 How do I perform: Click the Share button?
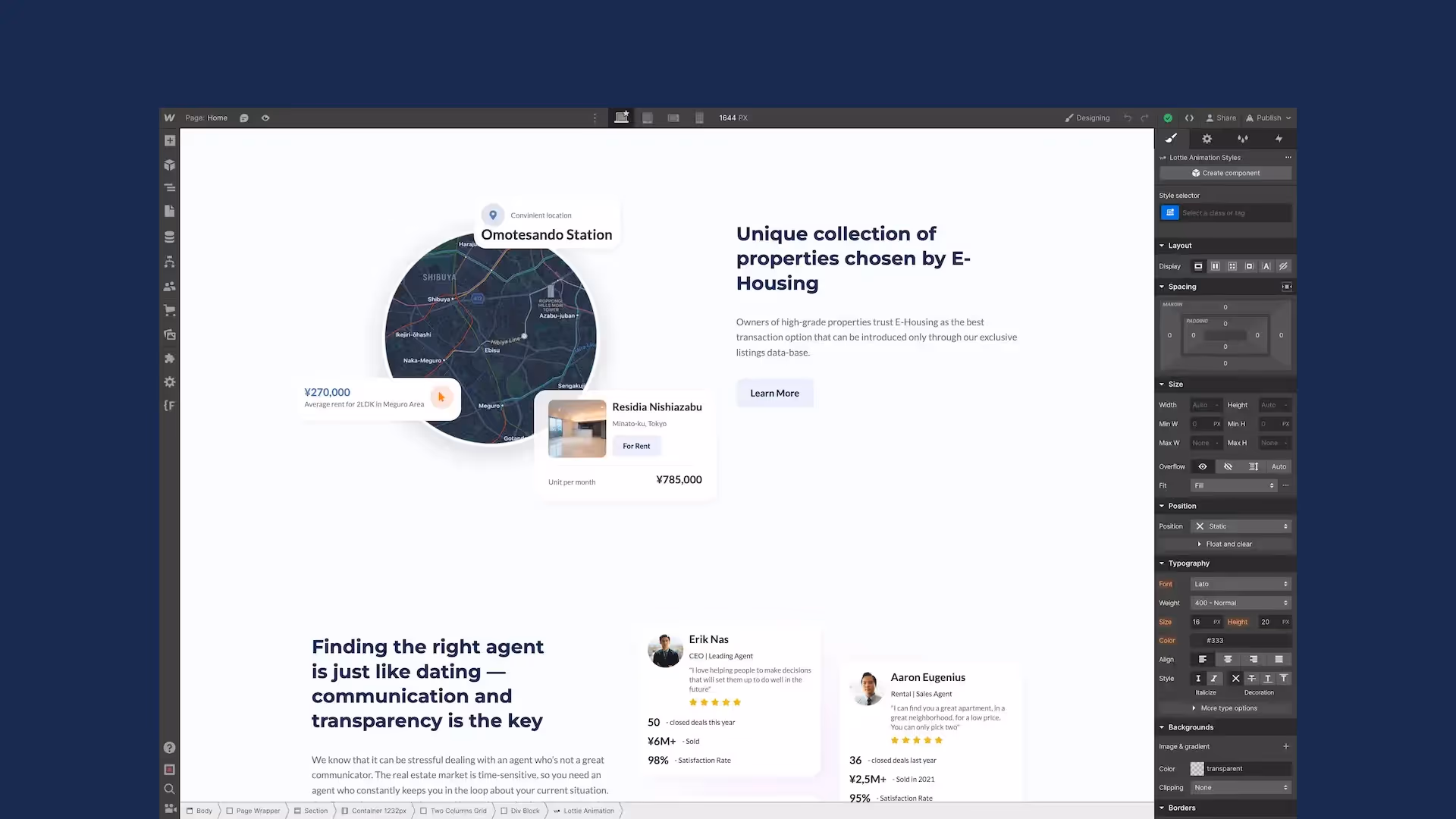[1221, 118]
